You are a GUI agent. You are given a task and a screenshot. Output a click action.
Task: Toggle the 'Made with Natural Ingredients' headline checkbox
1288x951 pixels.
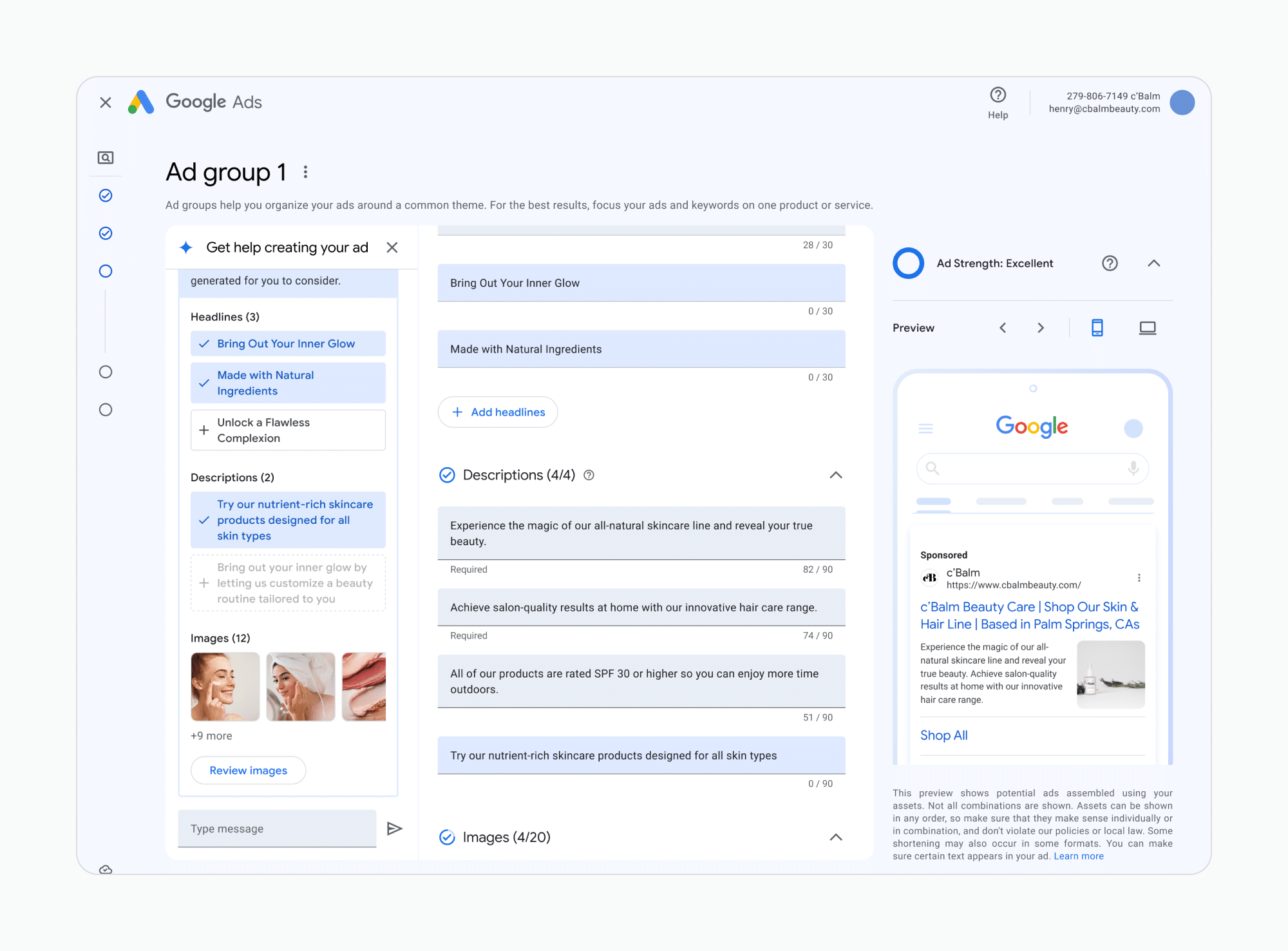coord(203,383)
